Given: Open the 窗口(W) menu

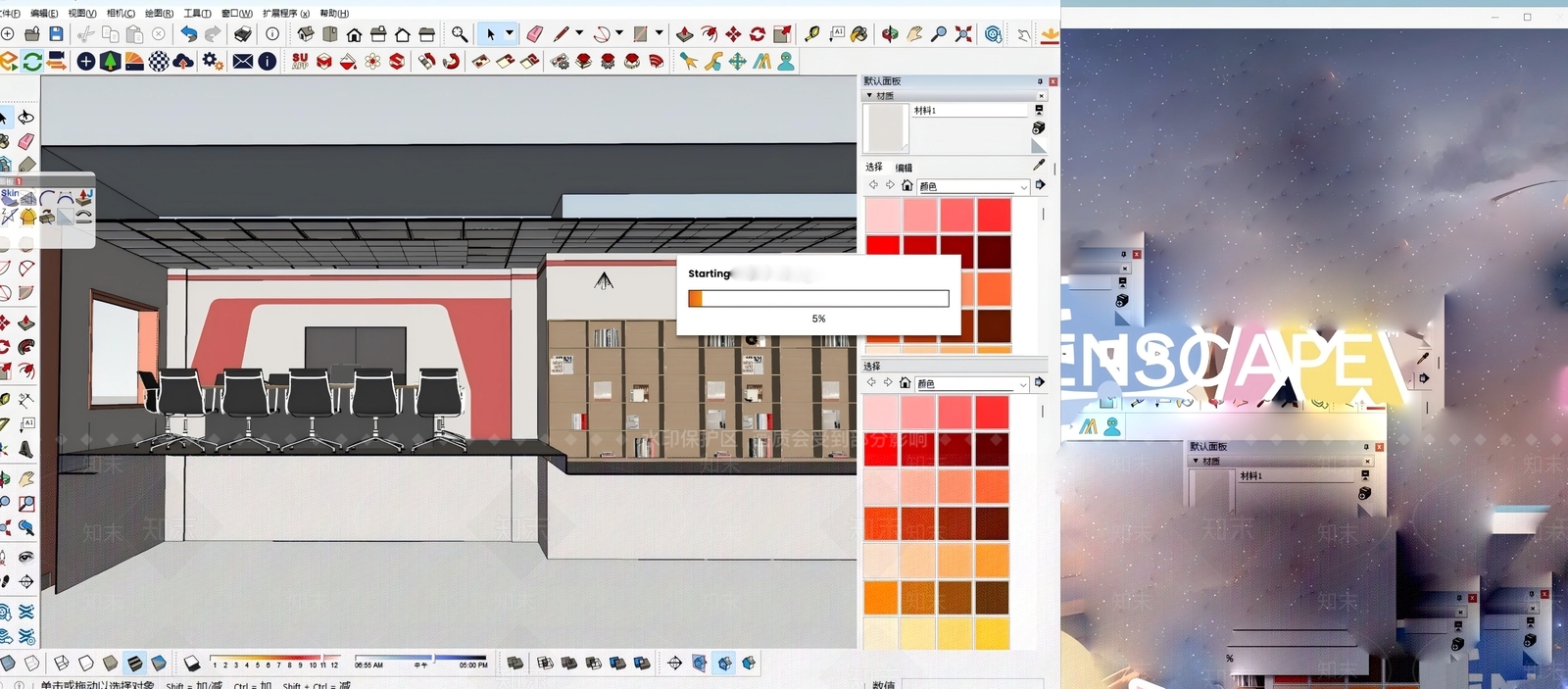Looking at the screenshot, I should 237,14.
